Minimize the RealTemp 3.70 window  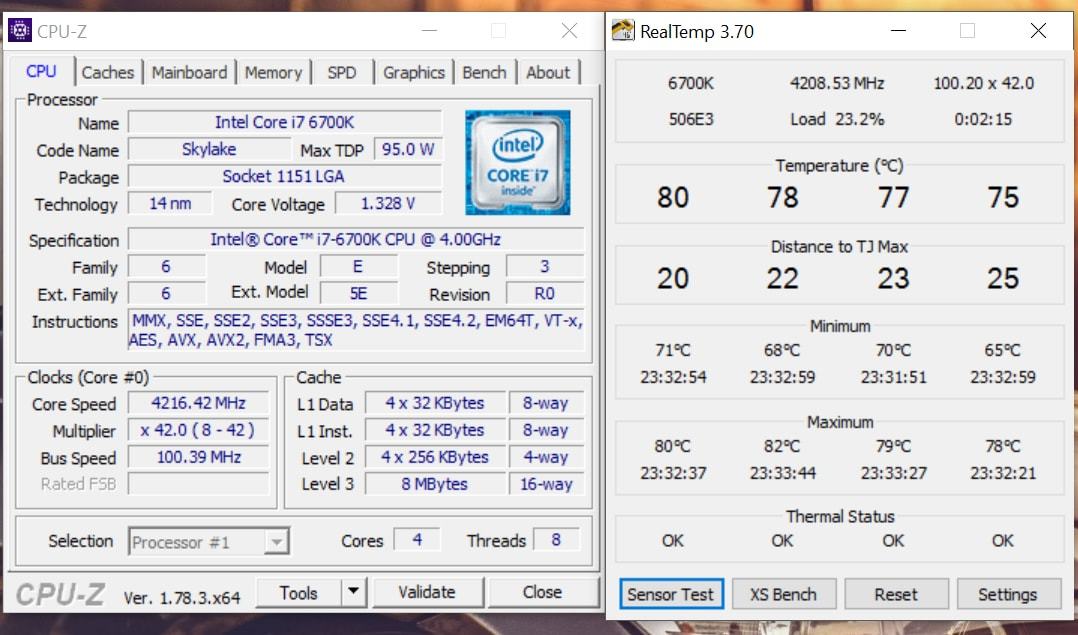pyautogui.click(x=899, y=31)
